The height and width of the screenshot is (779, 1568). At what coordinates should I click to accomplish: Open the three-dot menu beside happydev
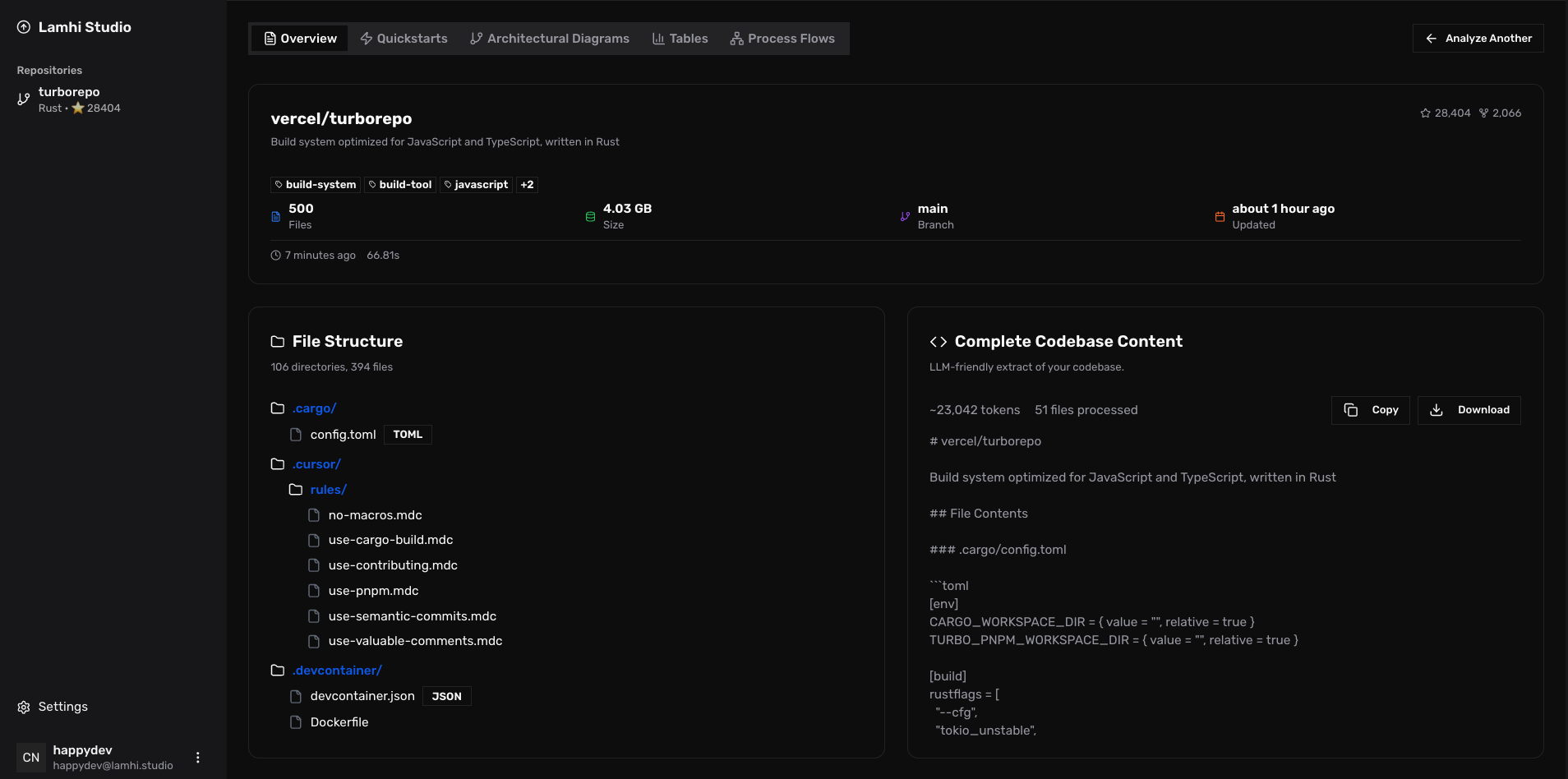(x=196, y=756)
